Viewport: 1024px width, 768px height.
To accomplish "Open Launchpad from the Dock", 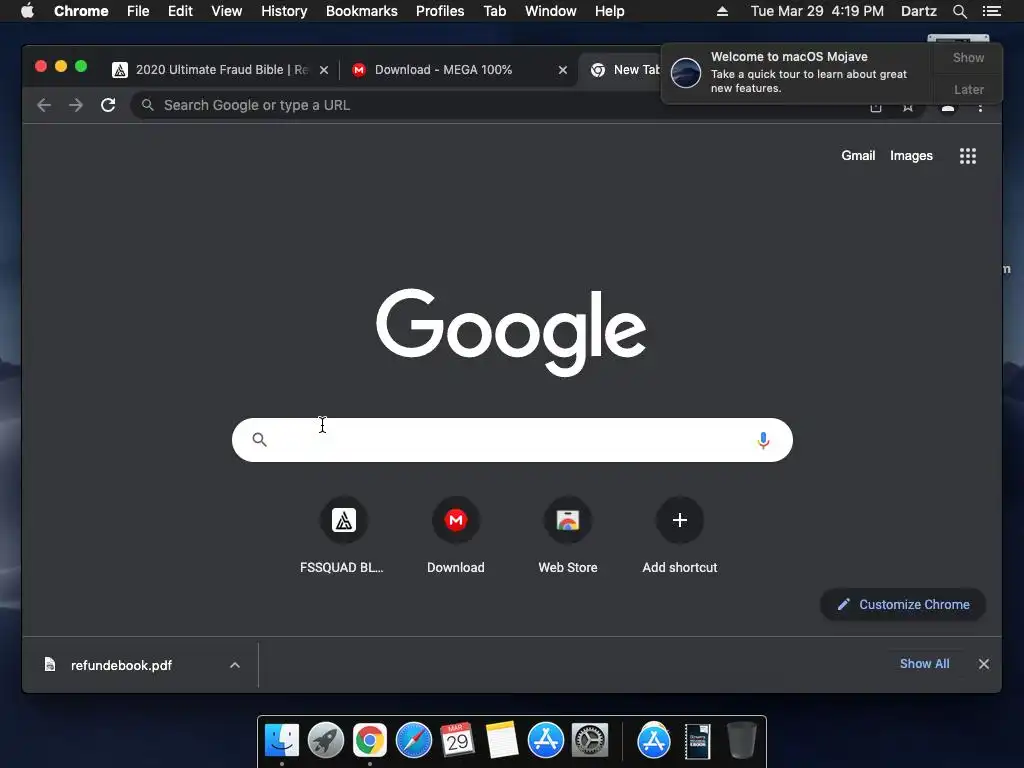I will point(326,741).
